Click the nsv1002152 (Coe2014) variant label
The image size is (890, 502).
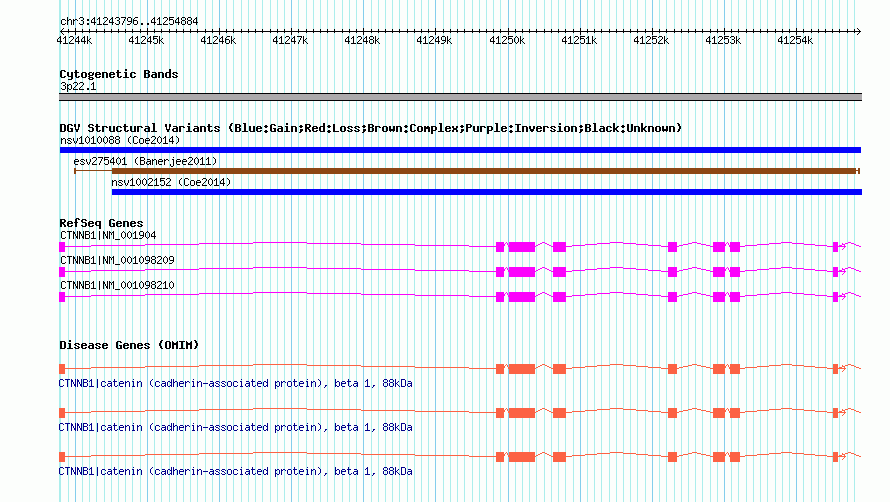pos(171,182)
